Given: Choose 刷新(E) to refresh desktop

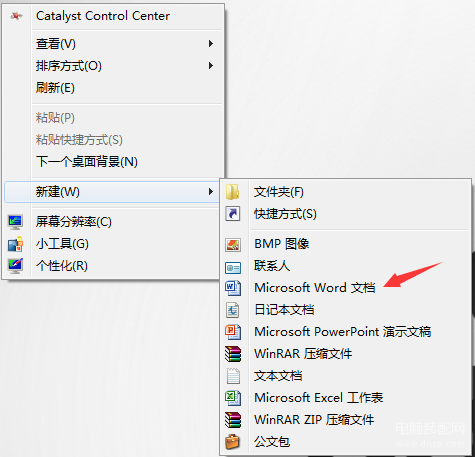Looking at the screenshot, I should pos(113,88).
